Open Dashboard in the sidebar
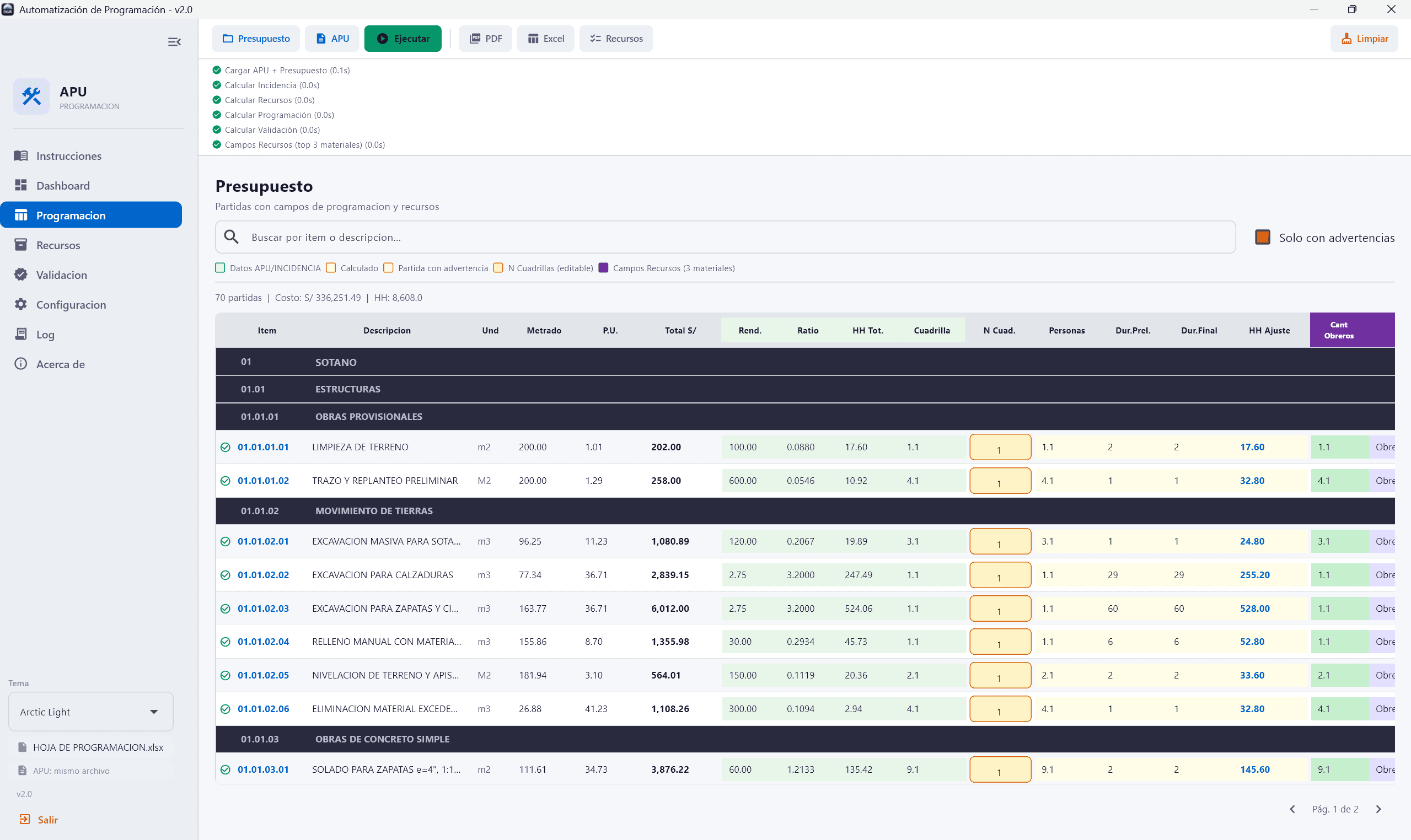The width and height of the screenshot is (1411, 840). pyautogui.click(x=62, y=185)
